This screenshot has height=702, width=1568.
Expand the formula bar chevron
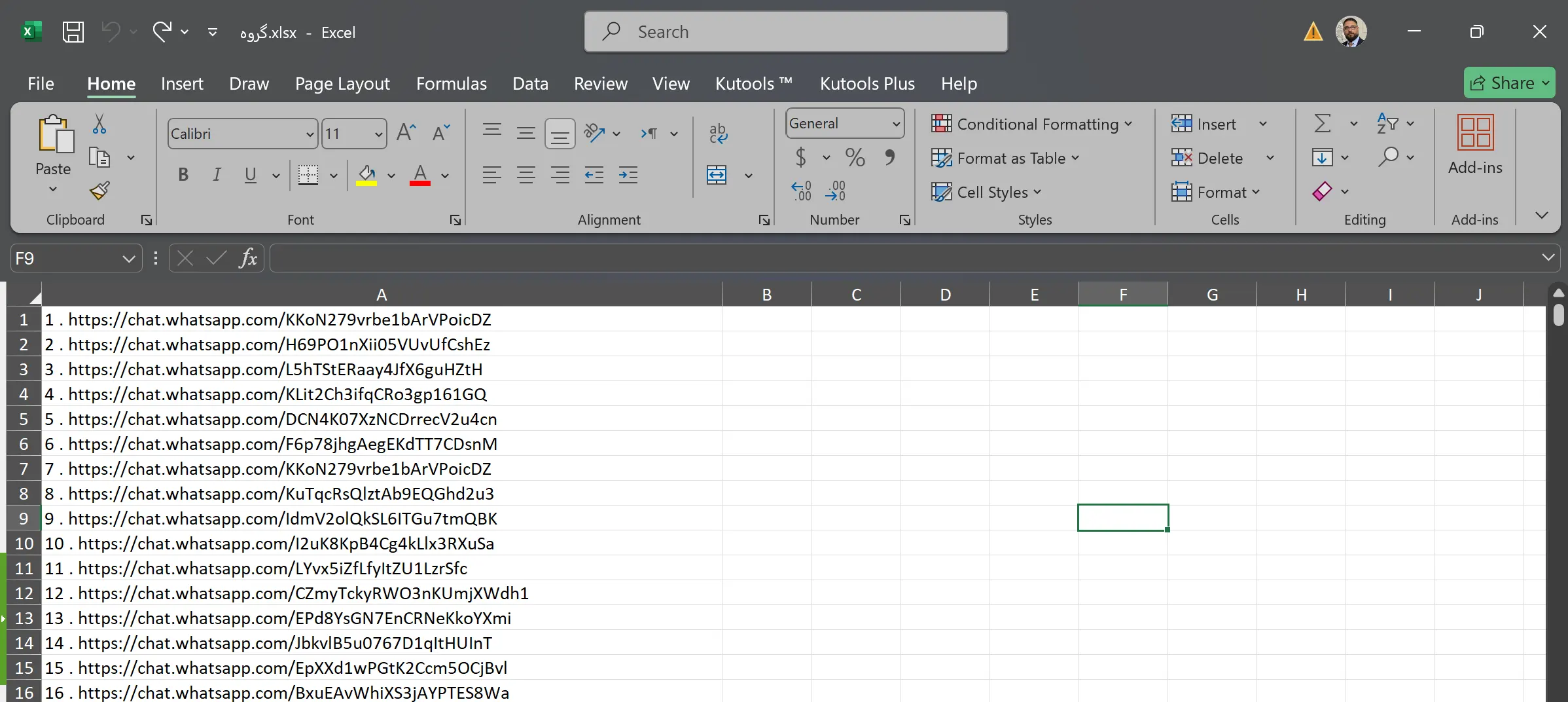[1548, 257]
